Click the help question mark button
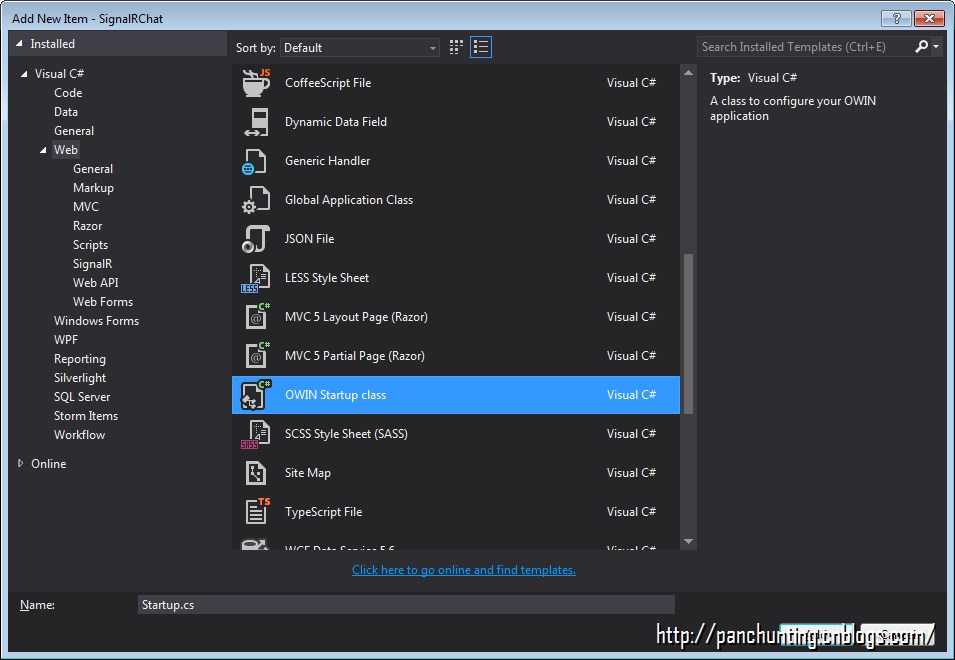The height and width of the screenshot is (660, 955). (x=896, y=18)
